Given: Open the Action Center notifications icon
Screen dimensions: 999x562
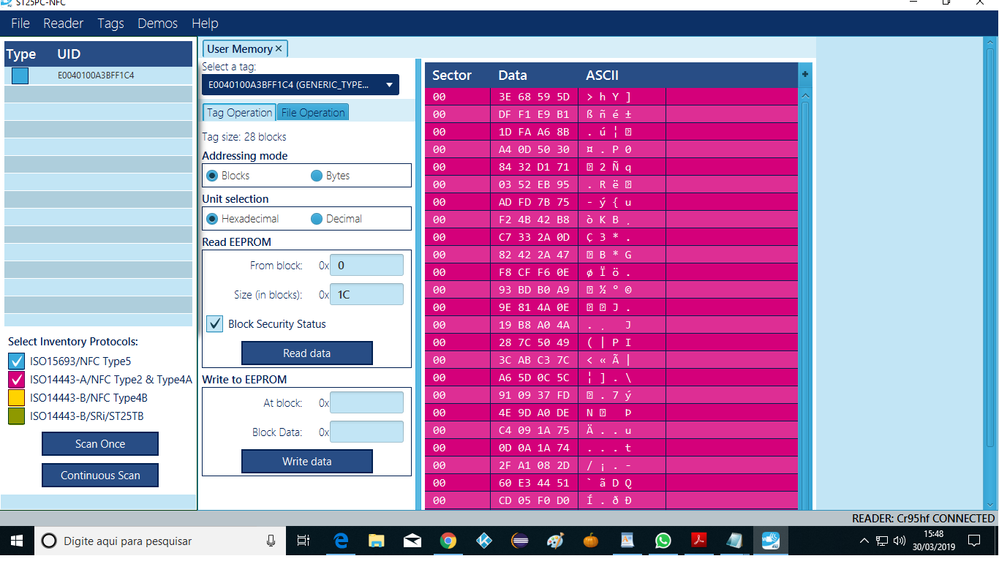Looking at the screenshot, I should pos(974,541).
